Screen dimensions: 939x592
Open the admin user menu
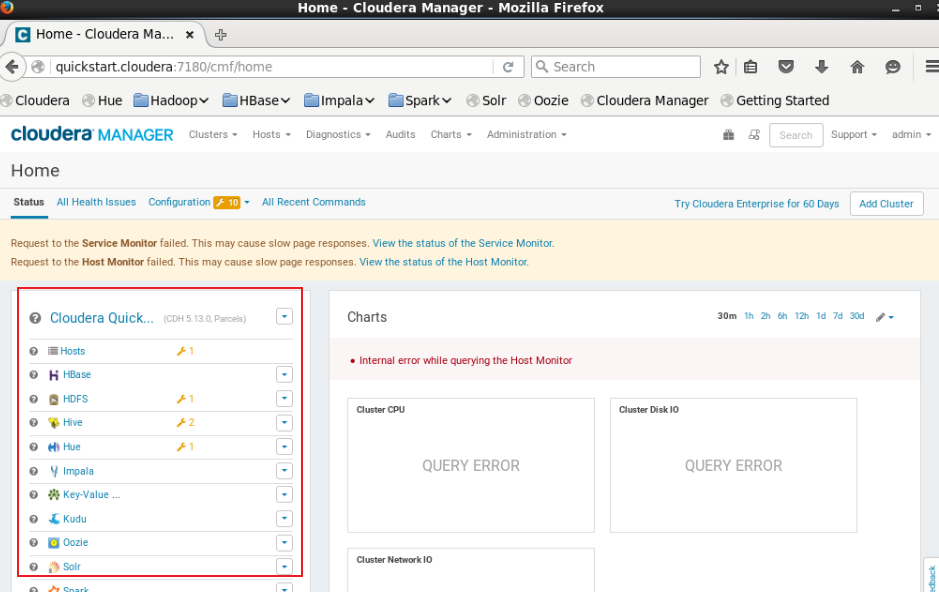click(x=911, y=135)
